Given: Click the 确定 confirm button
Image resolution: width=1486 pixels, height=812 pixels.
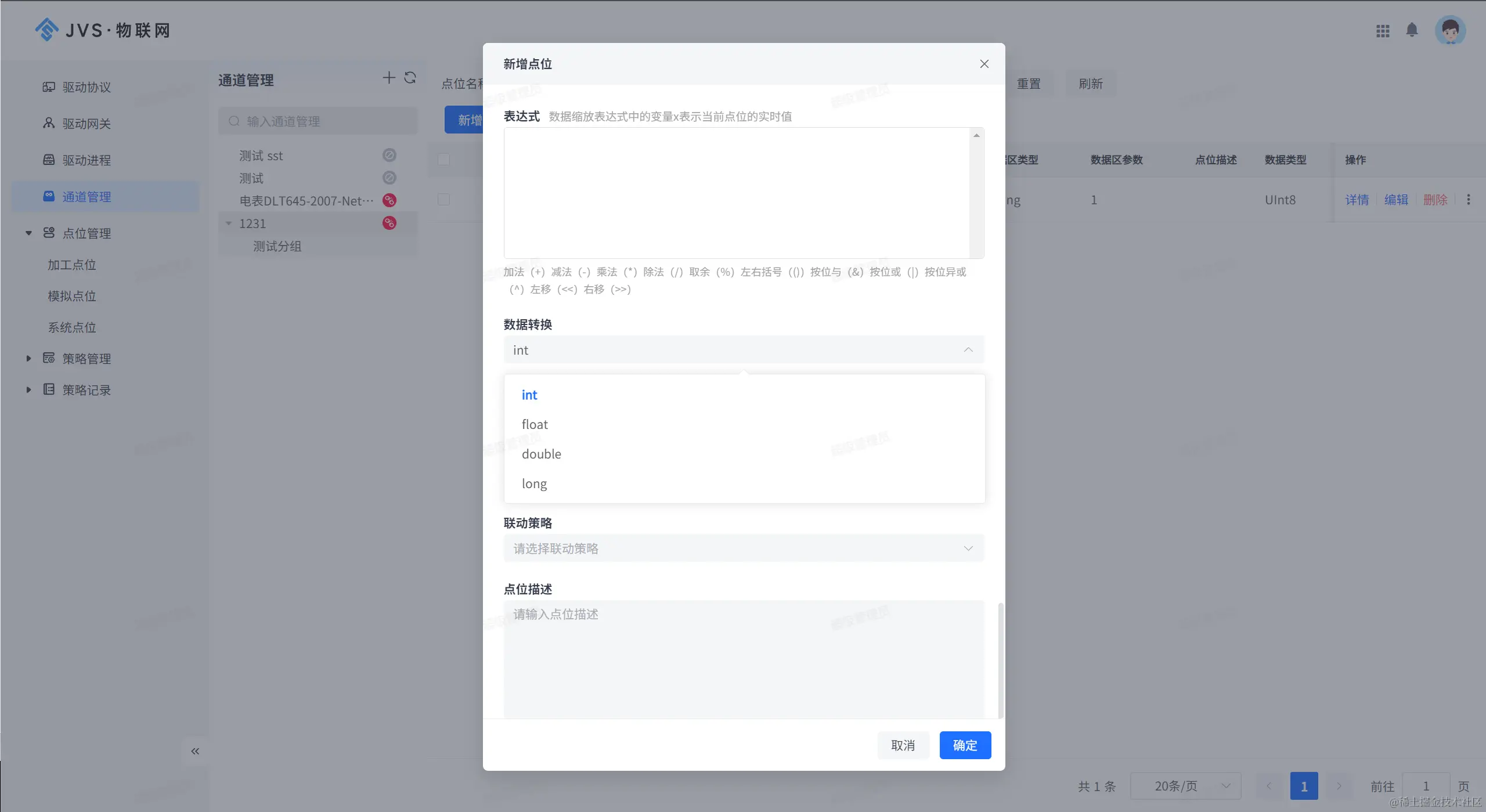Looking at the screenshot, I should click(x=965, y=745).
